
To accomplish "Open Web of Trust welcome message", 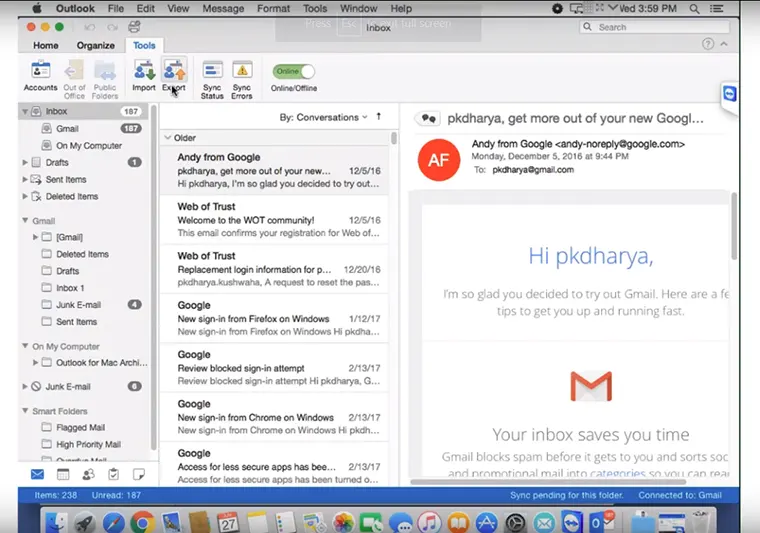I will [x=274, y=220].
